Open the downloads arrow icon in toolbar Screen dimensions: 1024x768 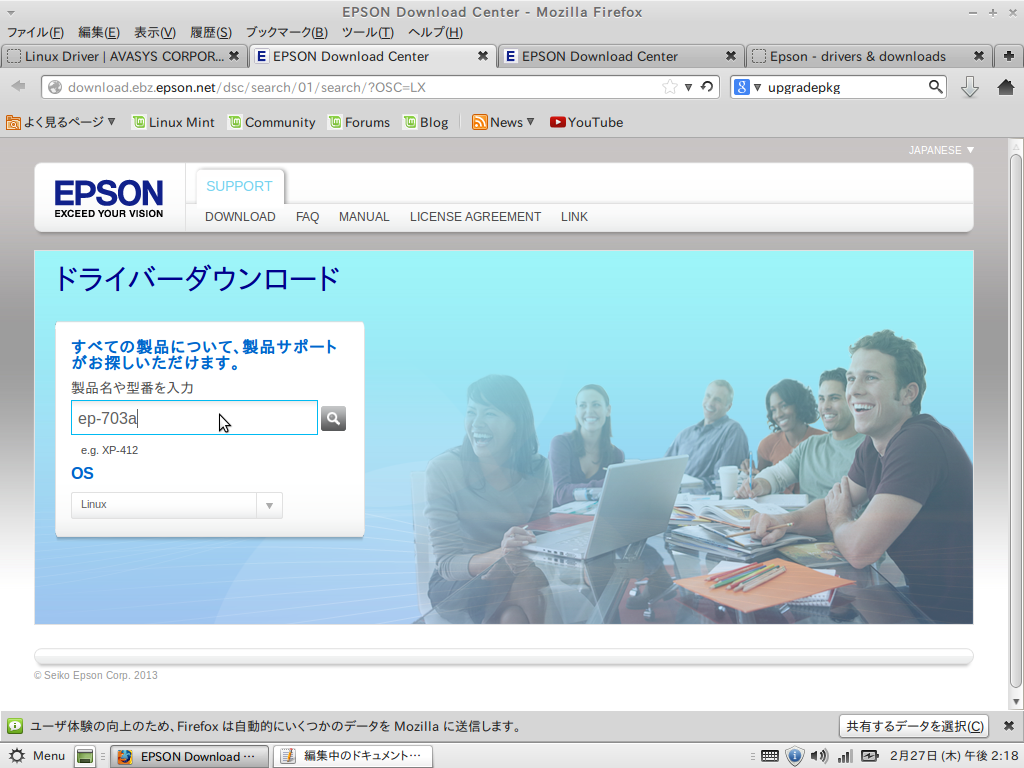click(x=970, y=87)
